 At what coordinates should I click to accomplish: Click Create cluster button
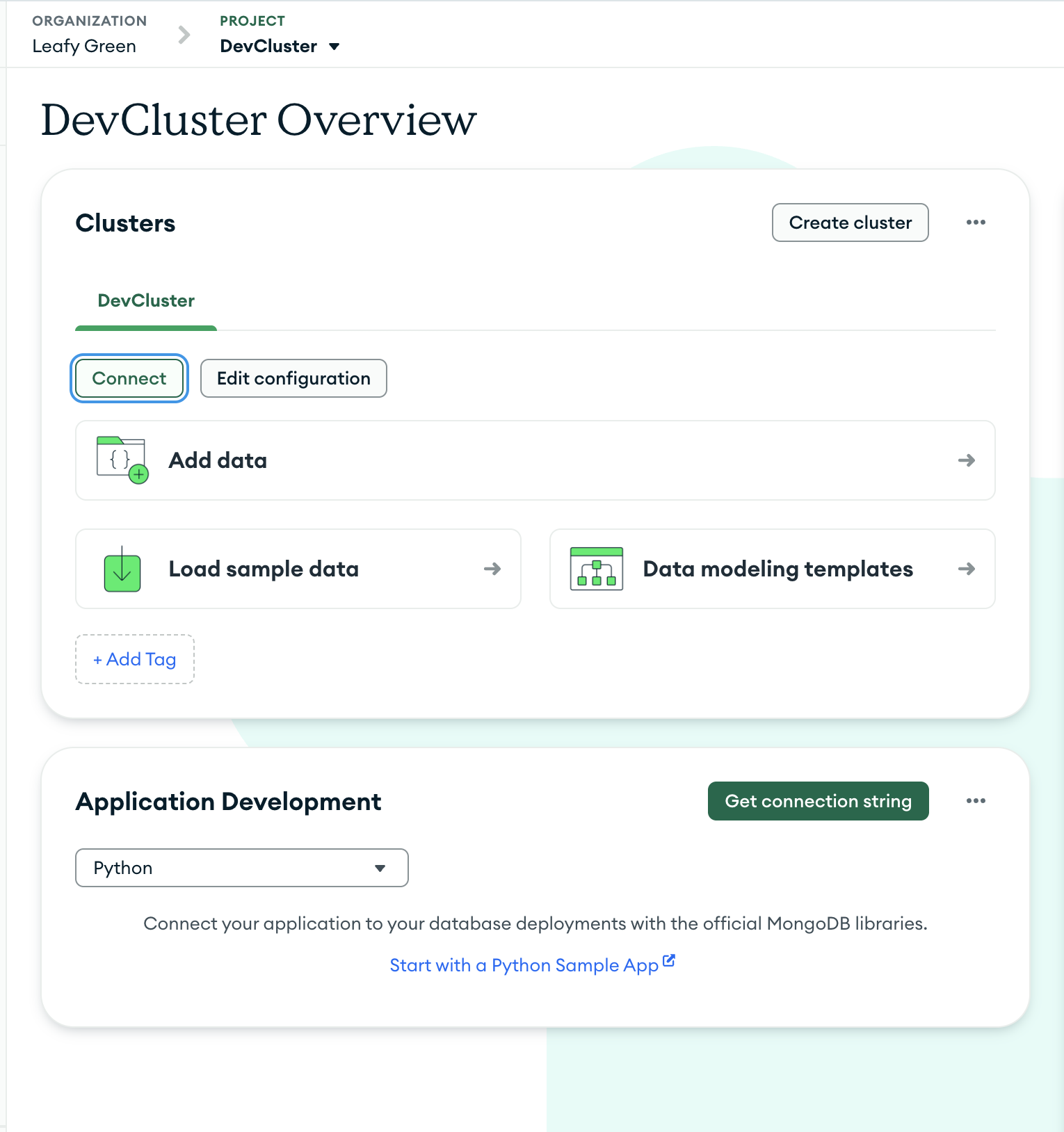pos(851,223)
